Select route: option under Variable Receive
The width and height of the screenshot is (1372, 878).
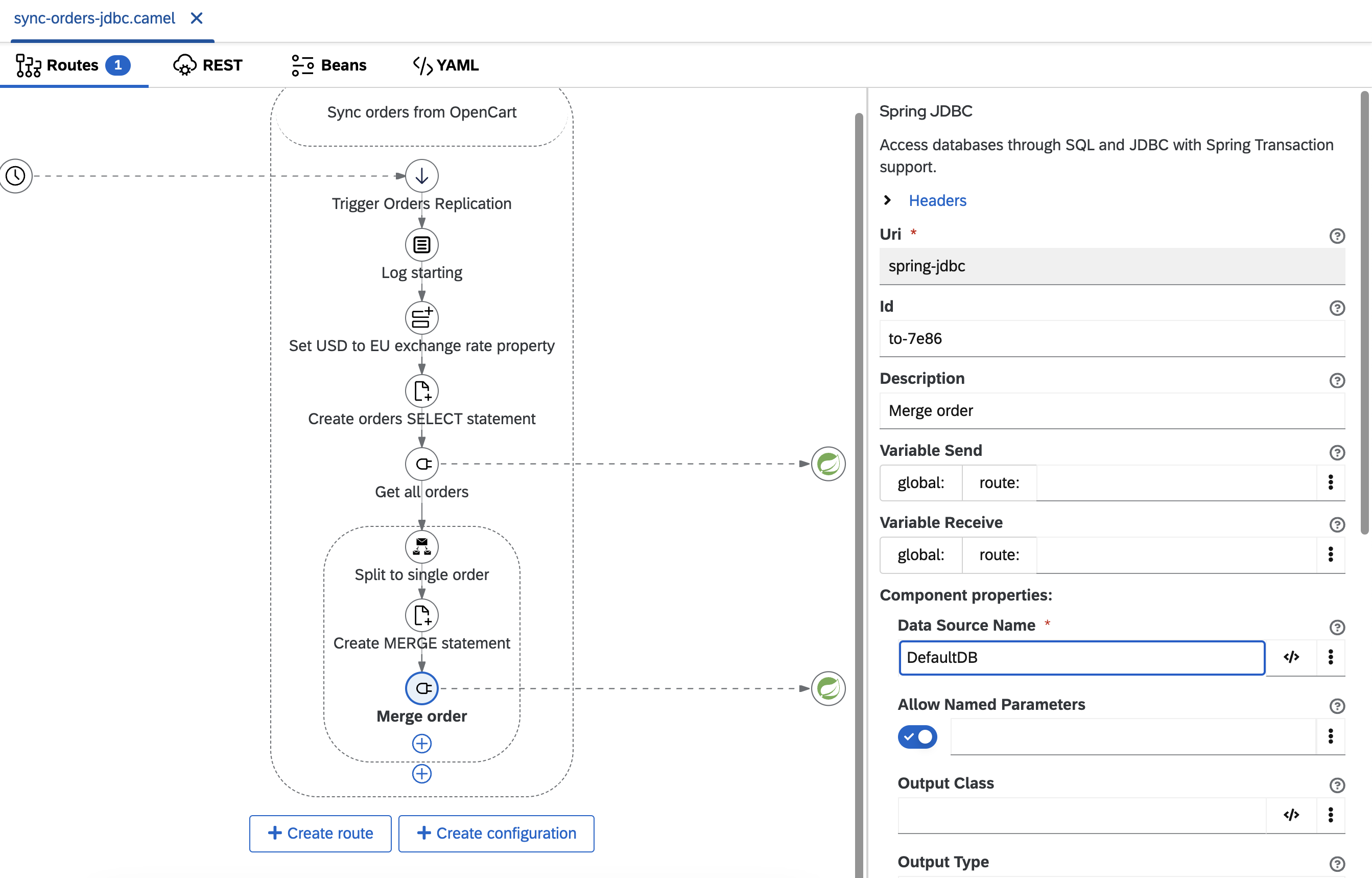pos(999,554)
